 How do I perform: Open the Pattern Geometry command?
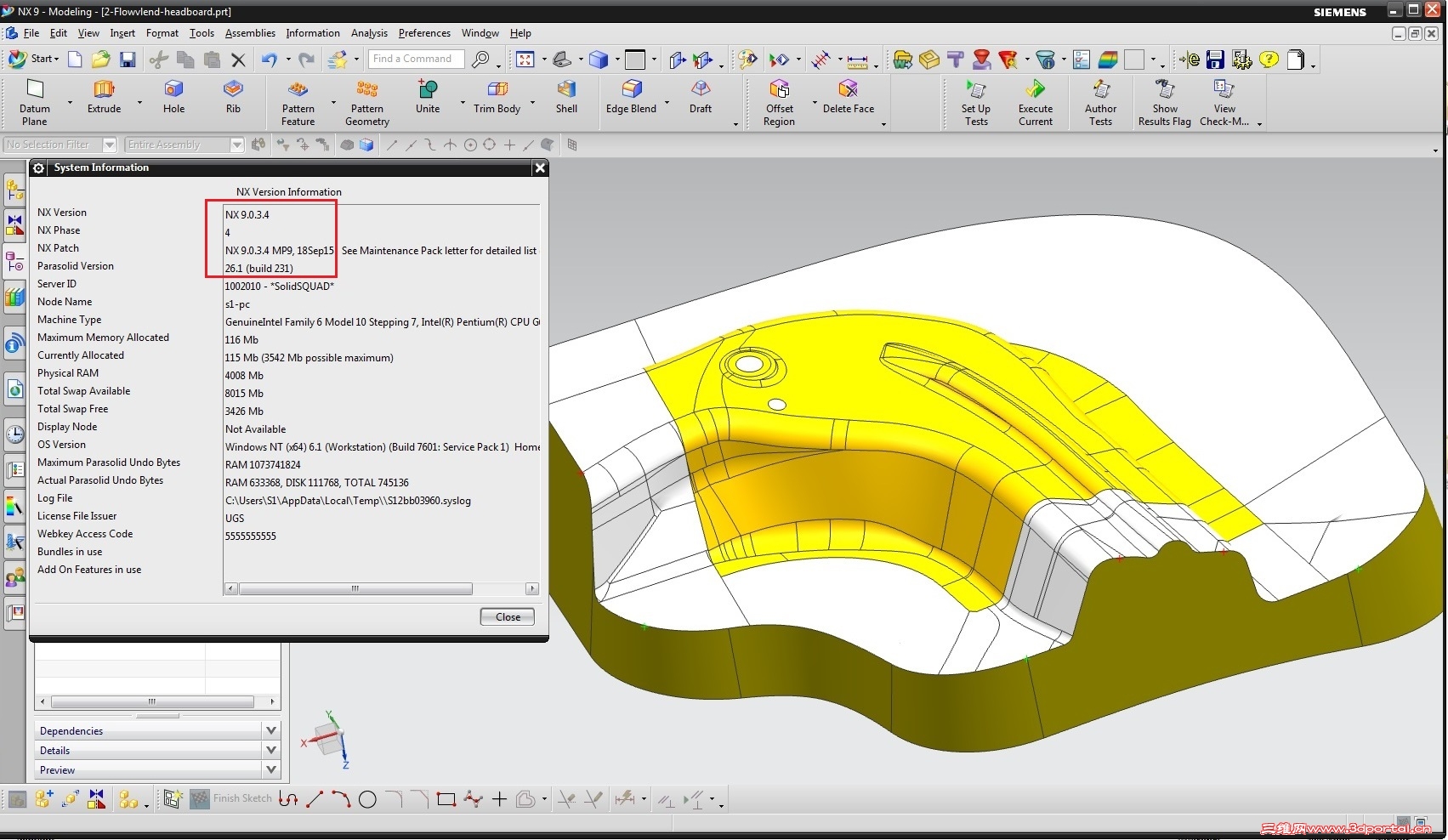click(x=367, y=102)
